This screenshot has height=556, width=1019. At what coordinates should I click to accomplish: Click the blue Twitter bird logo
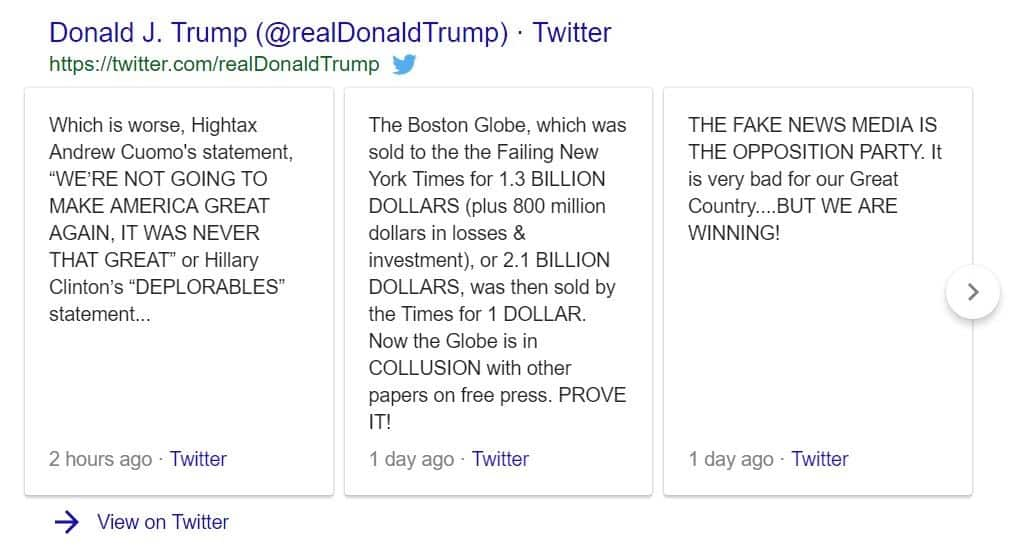click(404, 64)
